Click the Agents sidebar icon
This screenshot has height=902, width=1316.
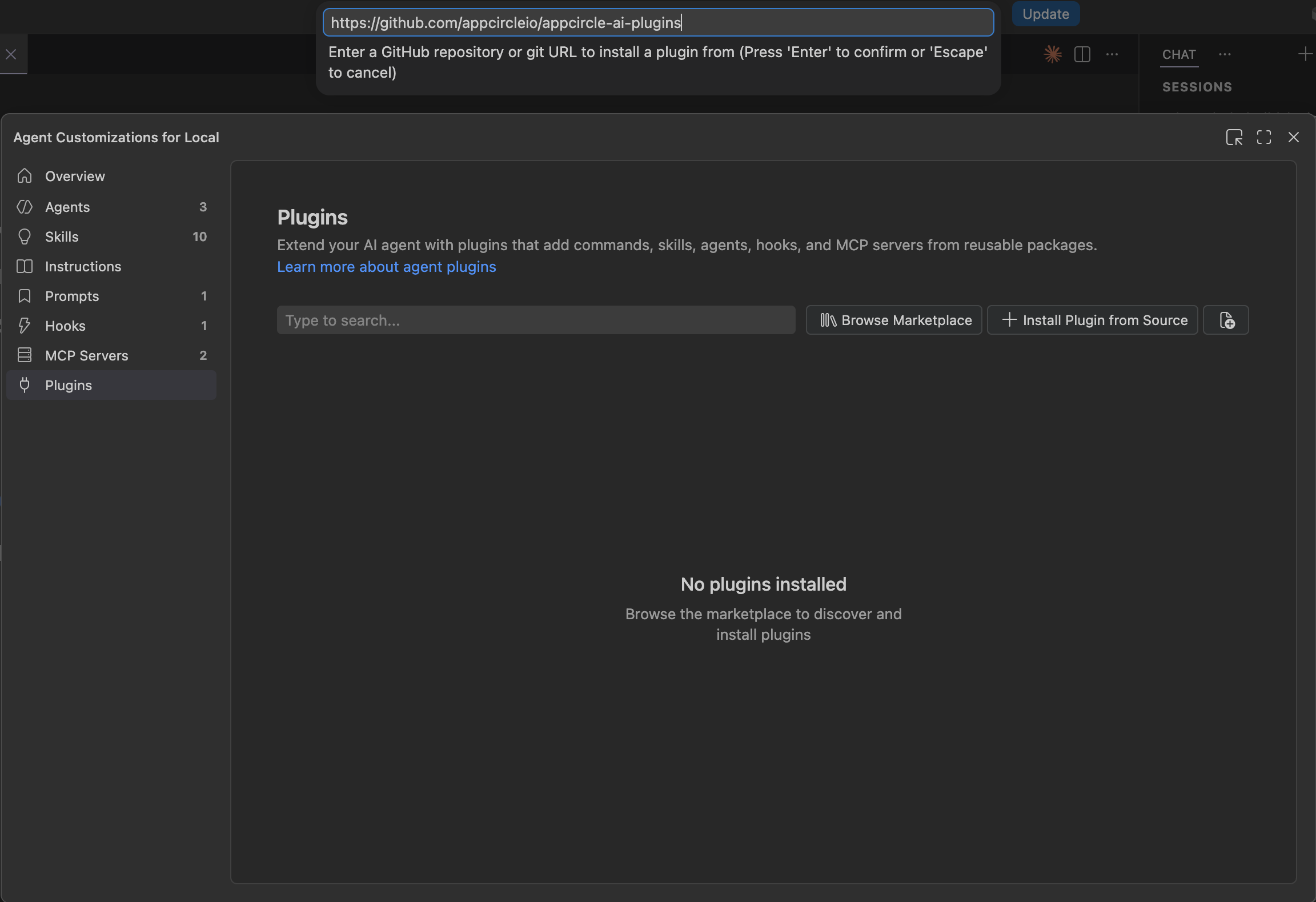pos(25,207)
